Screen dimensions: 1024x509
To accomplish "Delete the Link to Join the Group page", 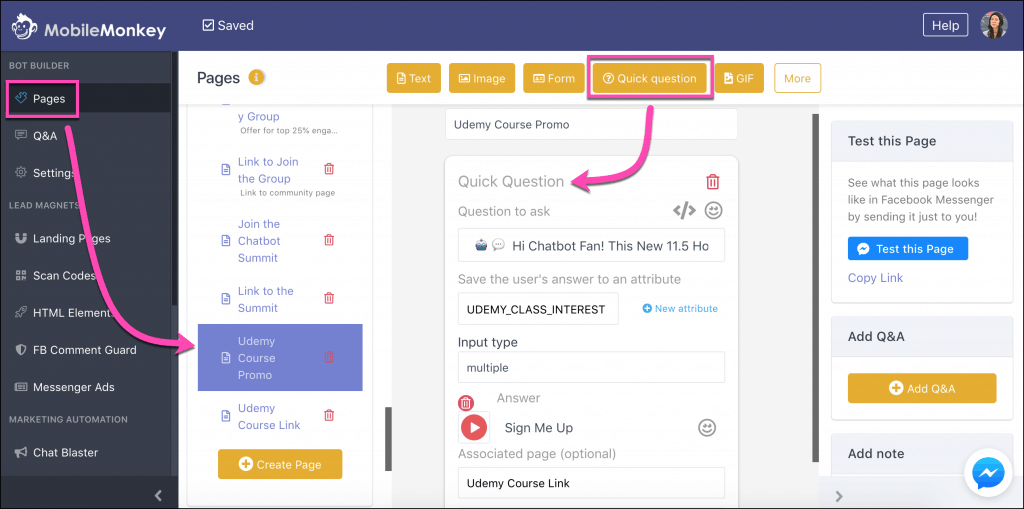I will pos(329,169).
